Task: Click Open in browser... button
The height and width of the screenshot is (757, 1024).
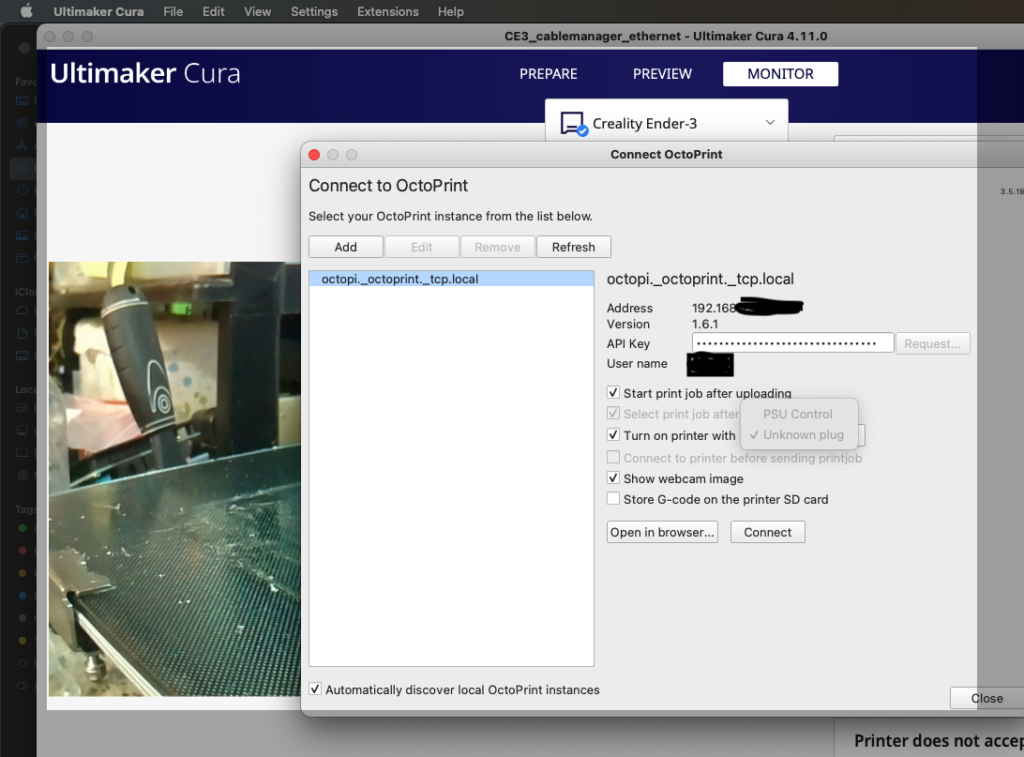Action: [662, 532]
